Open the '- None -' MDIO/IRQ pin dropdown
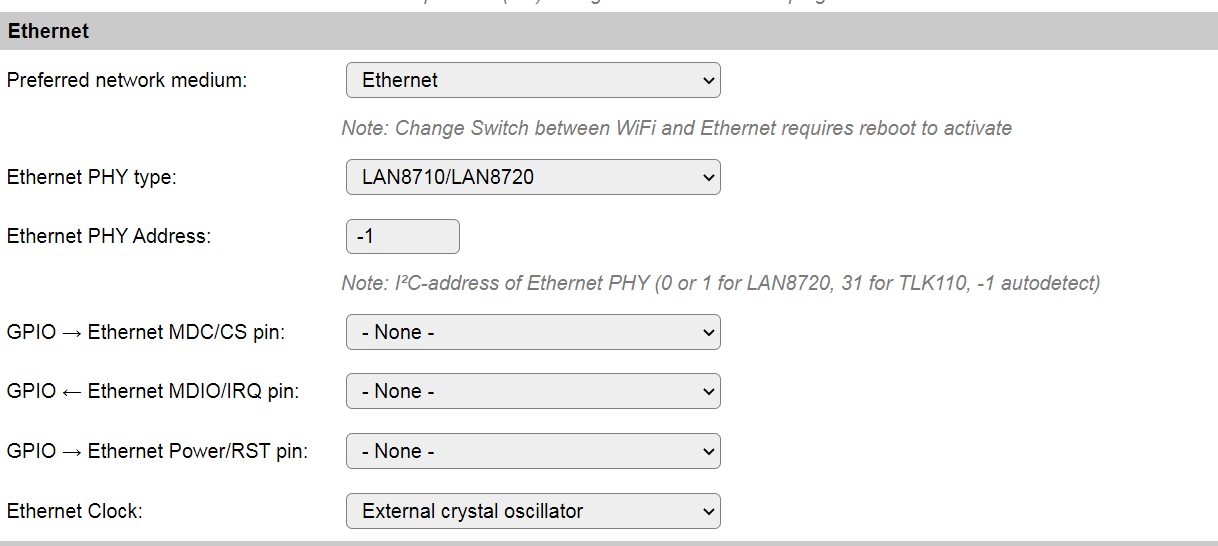The image size is (1218, 546). [x=520, y=391]
